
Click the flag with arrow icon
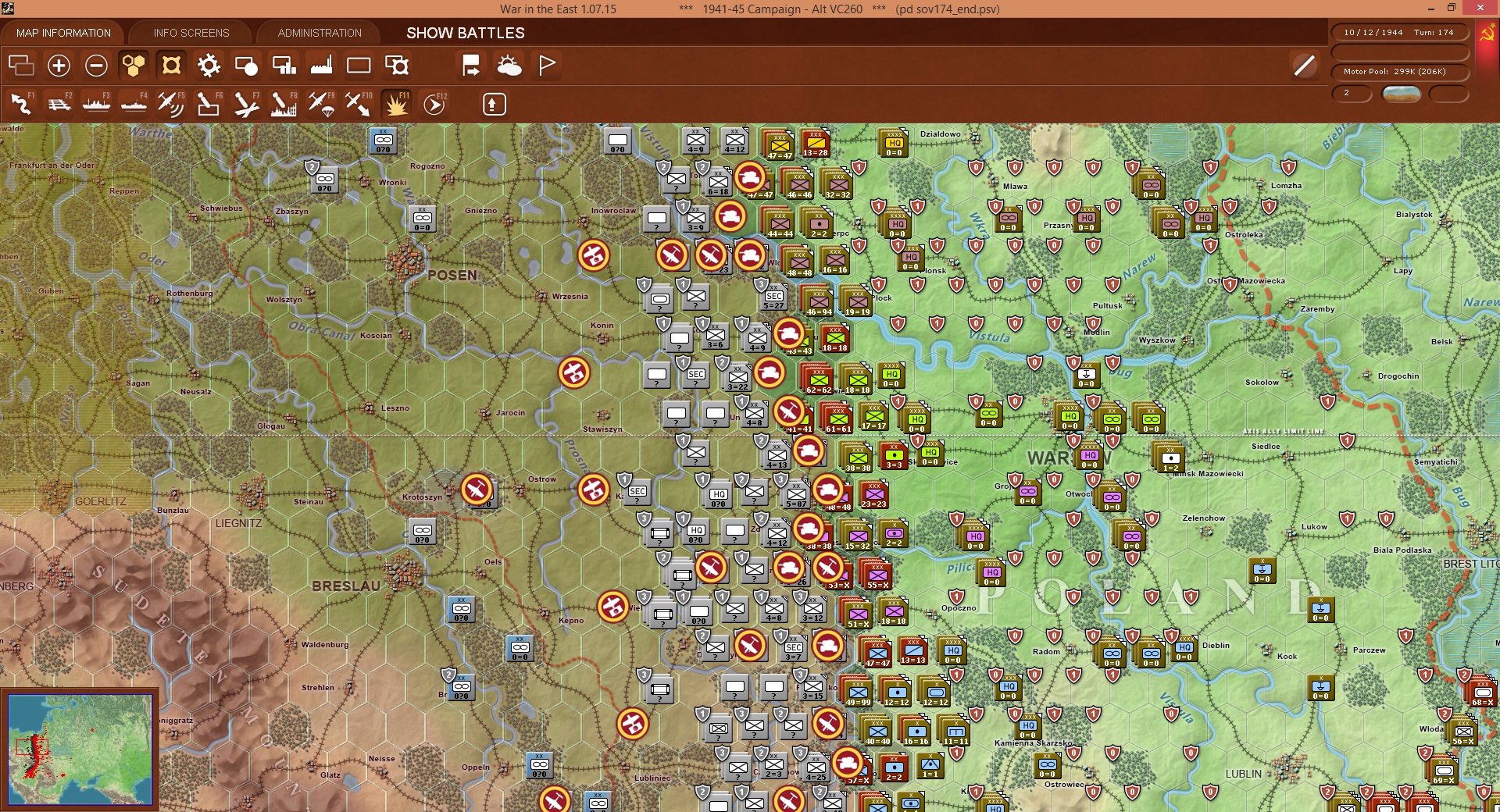point(471,66)
